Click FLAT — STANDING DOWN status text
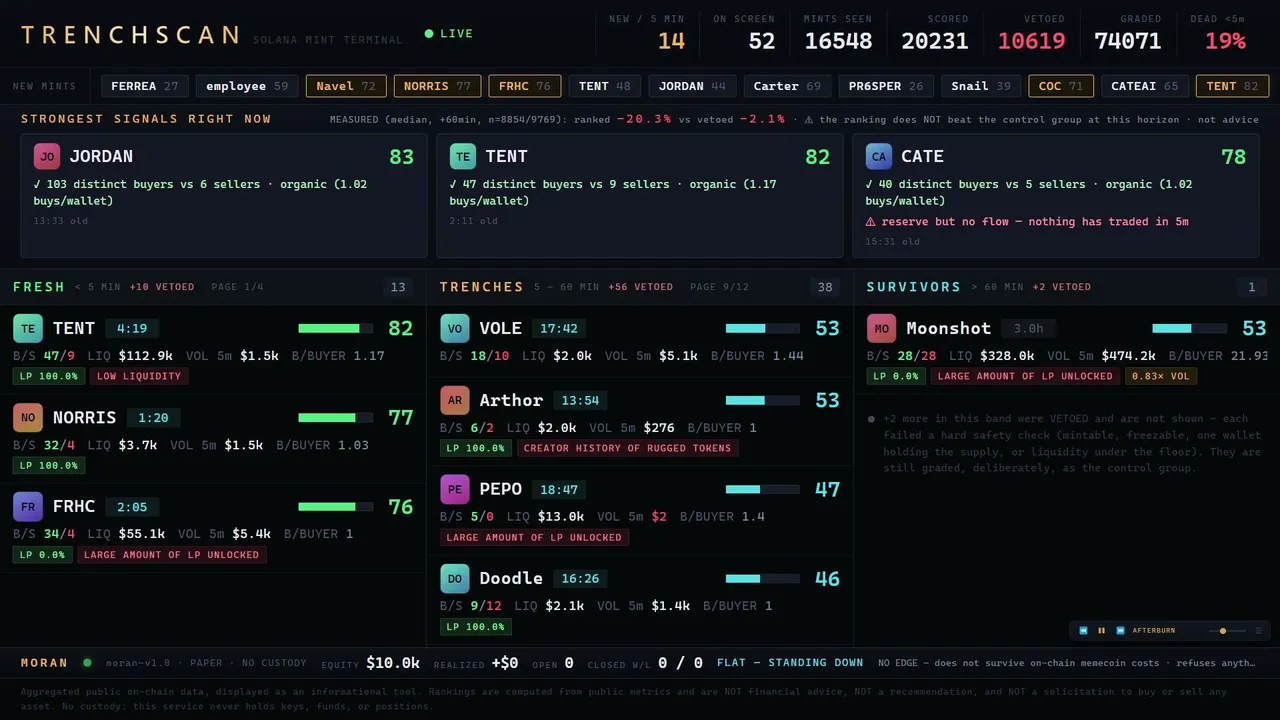Viewport: 1280px width, 720px height. [790, 662]
